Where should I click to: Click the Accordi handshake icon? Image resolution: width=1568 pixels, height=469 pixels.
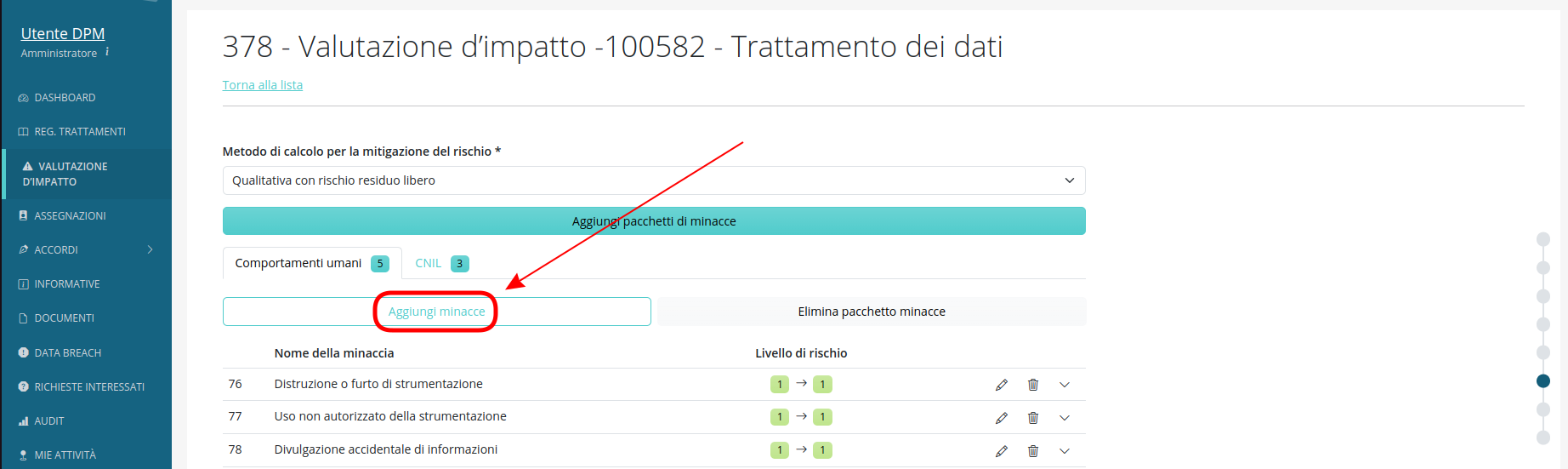click(x=23, y=250)
